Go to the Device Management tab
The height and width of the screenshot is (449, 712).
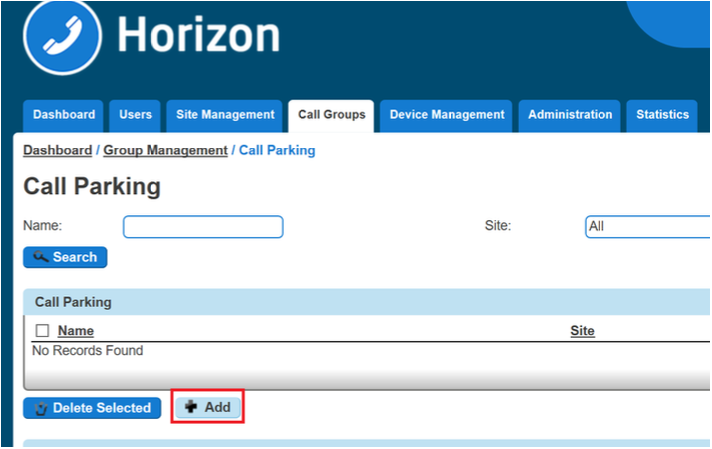pyautogui.click(x=446, y=115)
